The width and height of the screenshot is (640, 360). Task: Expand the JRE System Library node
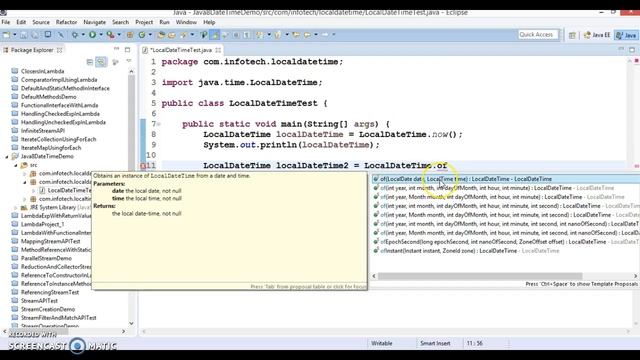tap(16, 208)
